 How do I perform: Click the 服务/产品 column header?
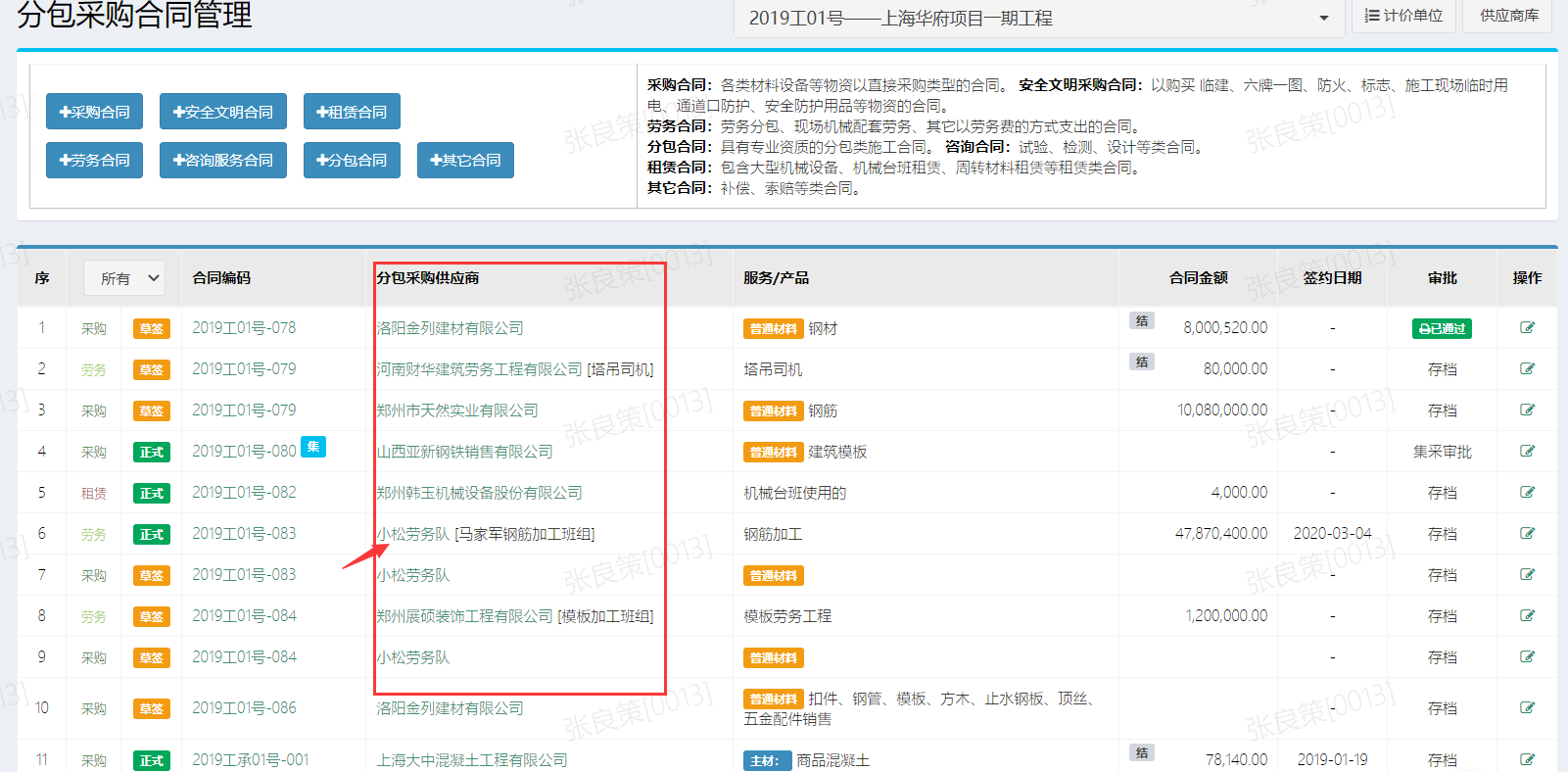[x=777, y=278]
